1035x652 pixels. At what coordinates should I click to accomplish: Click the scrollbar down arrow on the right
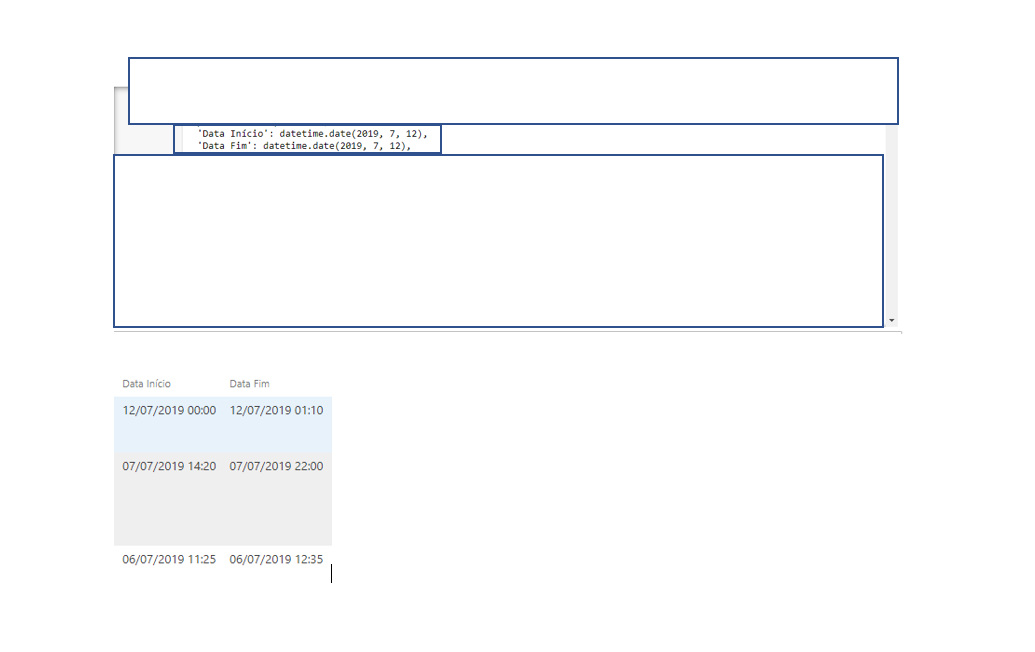point(891,318)
